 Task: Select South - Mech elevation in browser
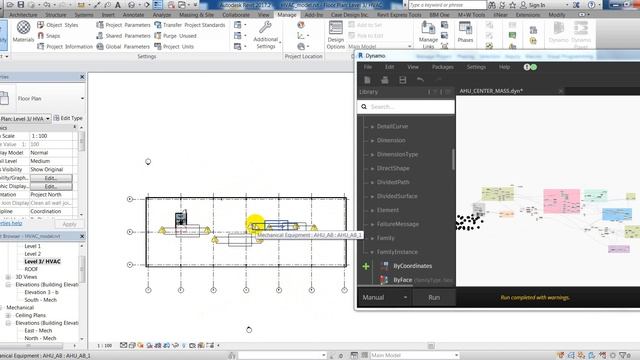[x=40, y=300]
